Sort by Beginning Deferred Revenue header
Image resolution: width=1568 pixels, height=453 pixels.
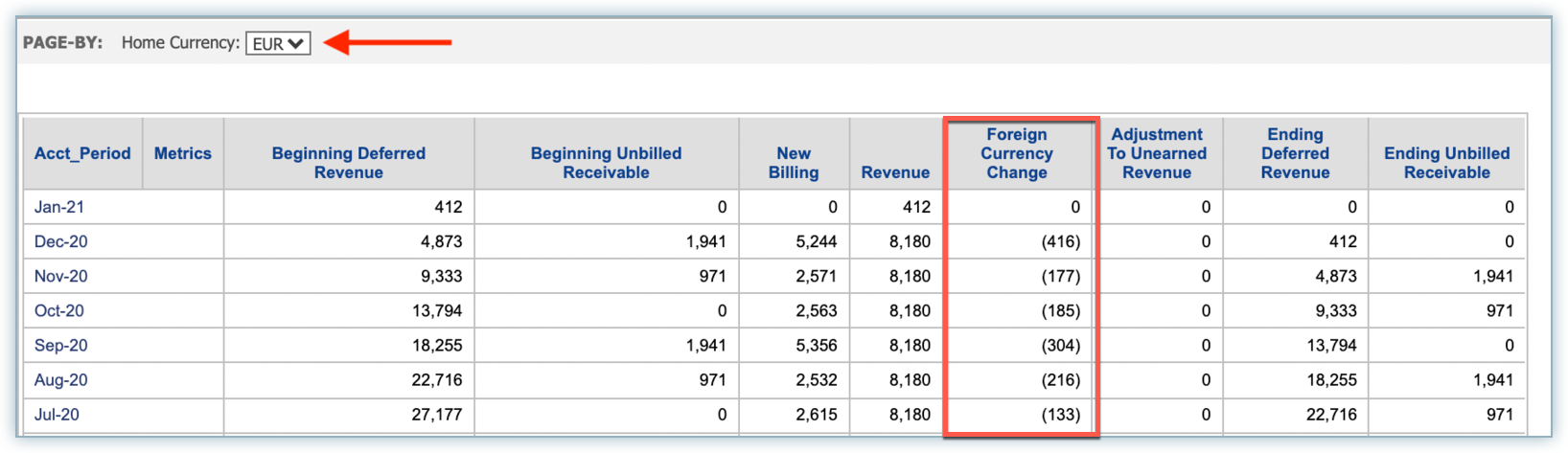(349, 163)
